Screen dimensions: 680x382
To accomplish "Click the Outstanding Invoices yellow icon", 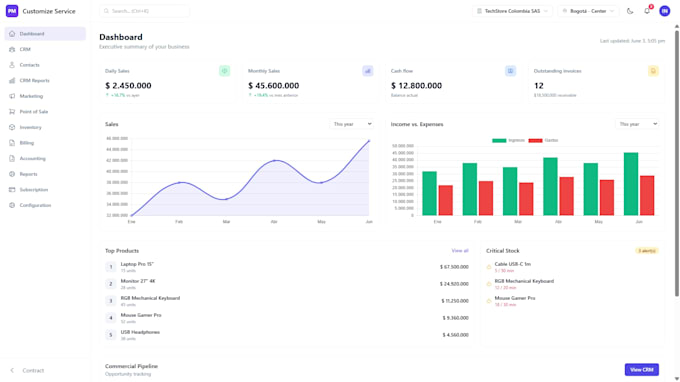I will [653, 71].
